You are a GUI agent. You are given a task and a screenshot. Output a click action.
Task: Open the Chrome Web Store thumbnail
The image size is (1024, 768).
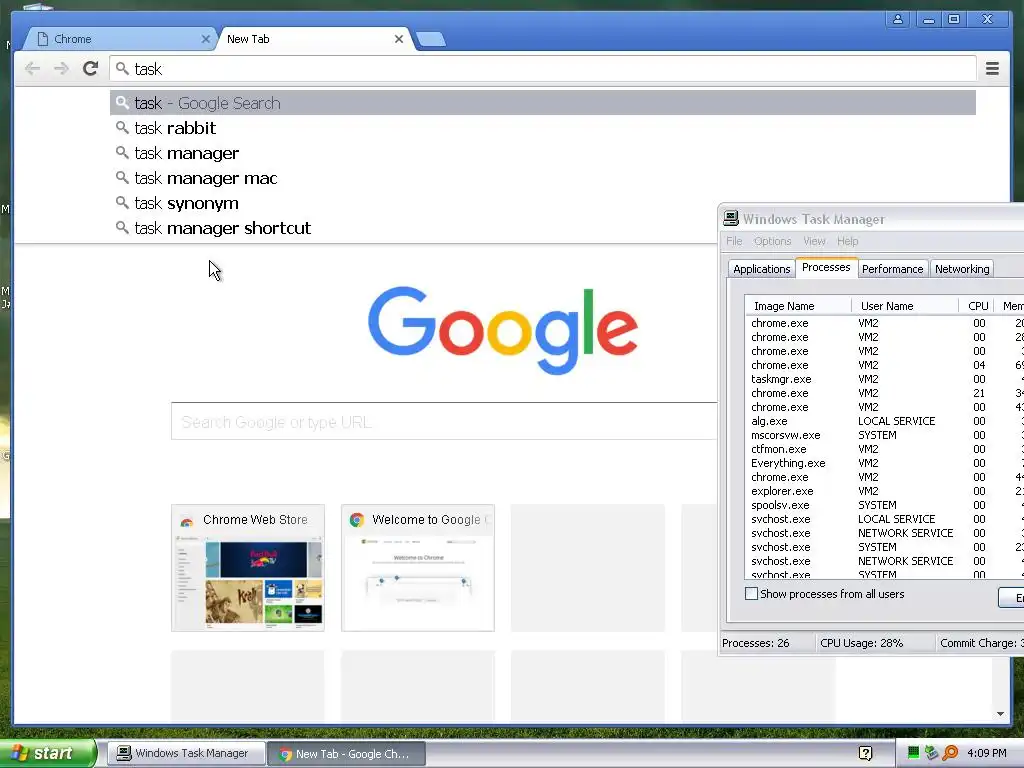pyautogui.click(x=248, y=568)
